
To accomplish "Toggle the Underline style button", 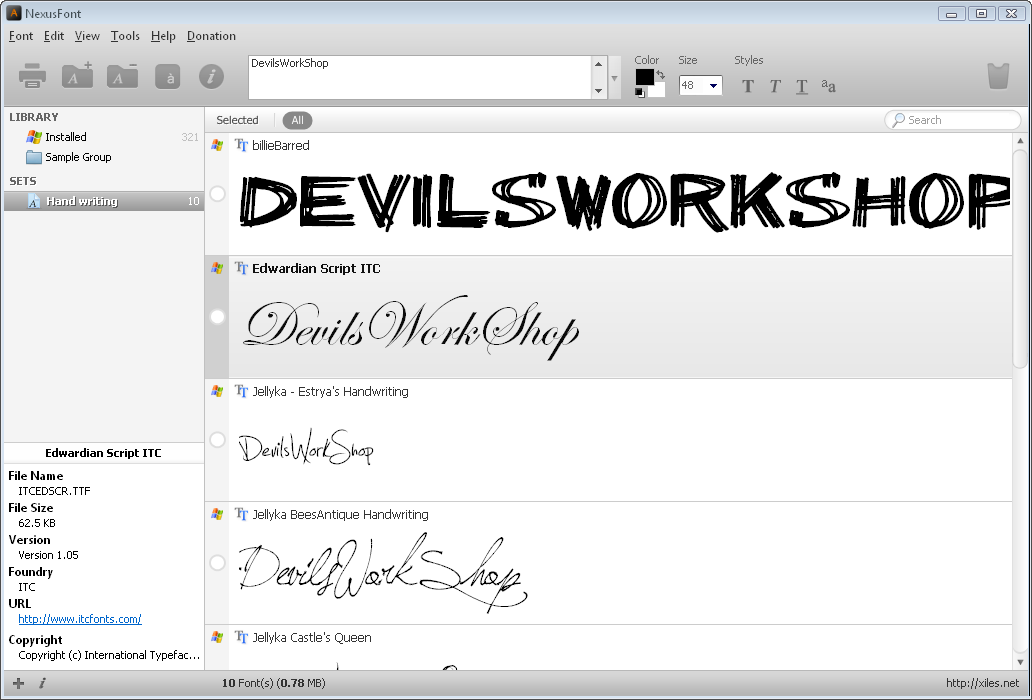I will tap(802, 87).
